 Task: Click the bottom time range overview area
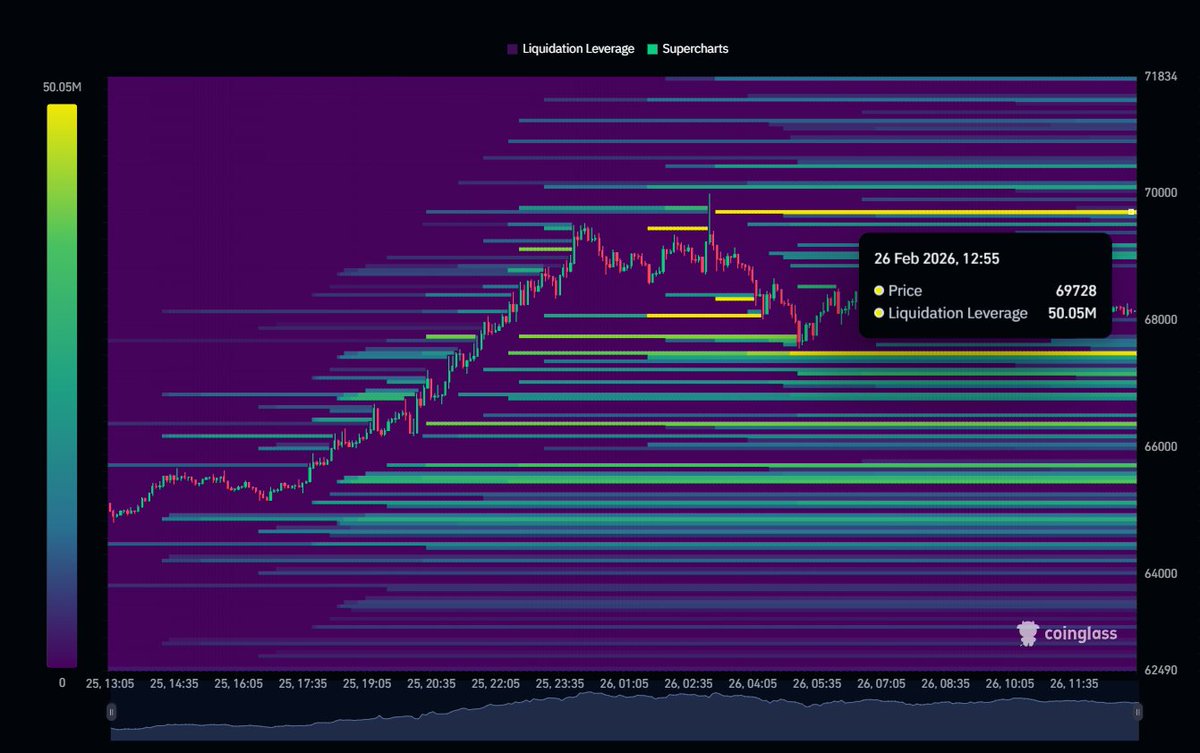624,717
